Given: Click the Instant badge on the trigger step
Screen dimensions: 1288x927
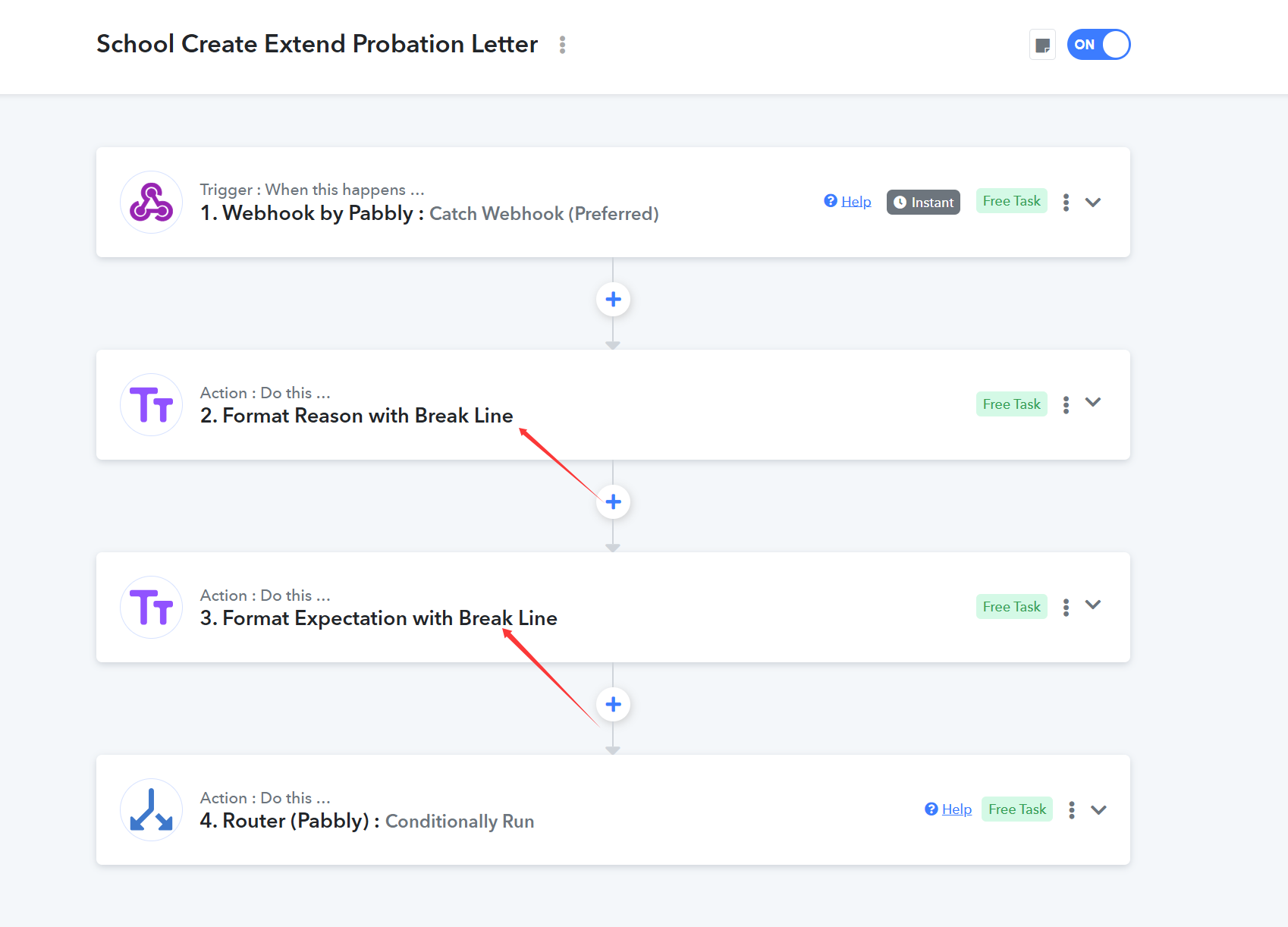Looking at the screenshot, I should click(x=923, y=203).
